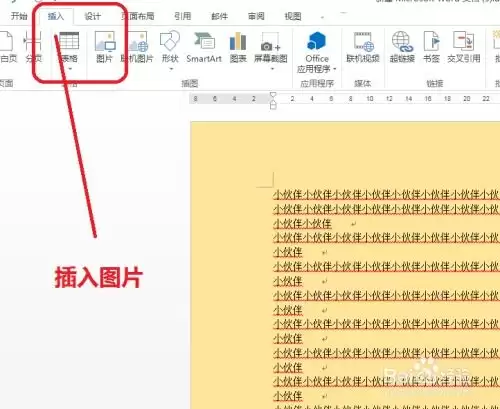500x409 pixels.
Task: Add a hyperlink via 超链接 icon
Action: click(402, 47)
